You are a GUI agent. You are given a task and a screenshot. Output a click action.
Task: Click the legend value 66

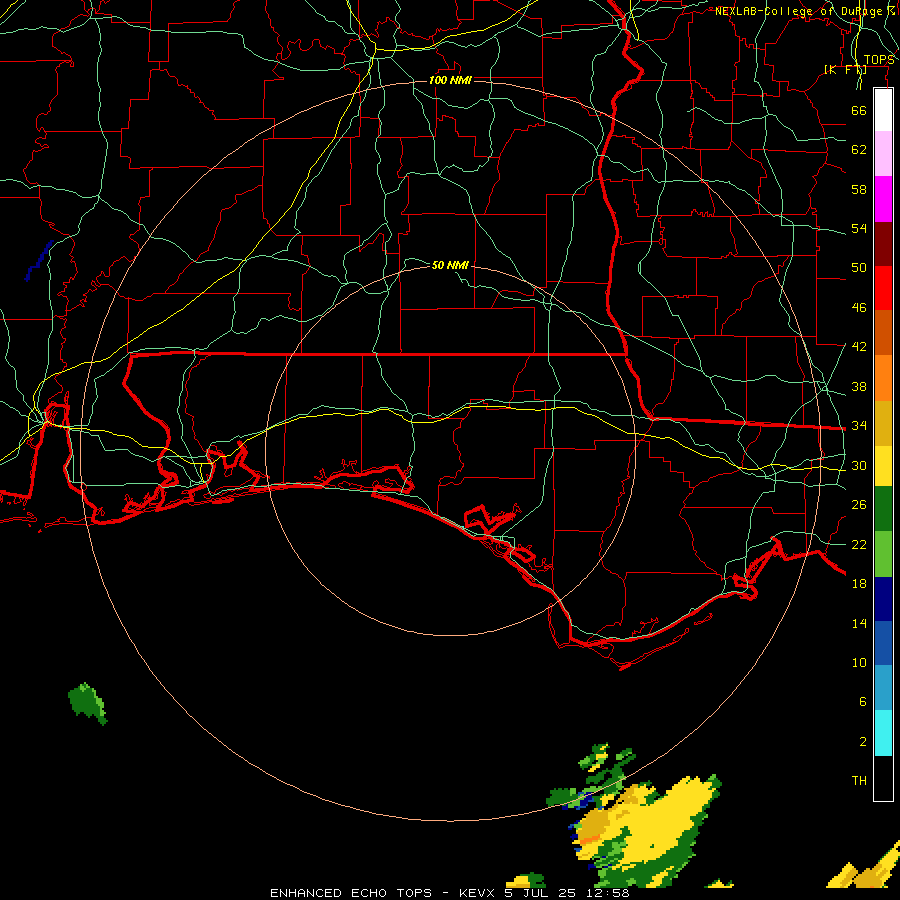(859, 110)
